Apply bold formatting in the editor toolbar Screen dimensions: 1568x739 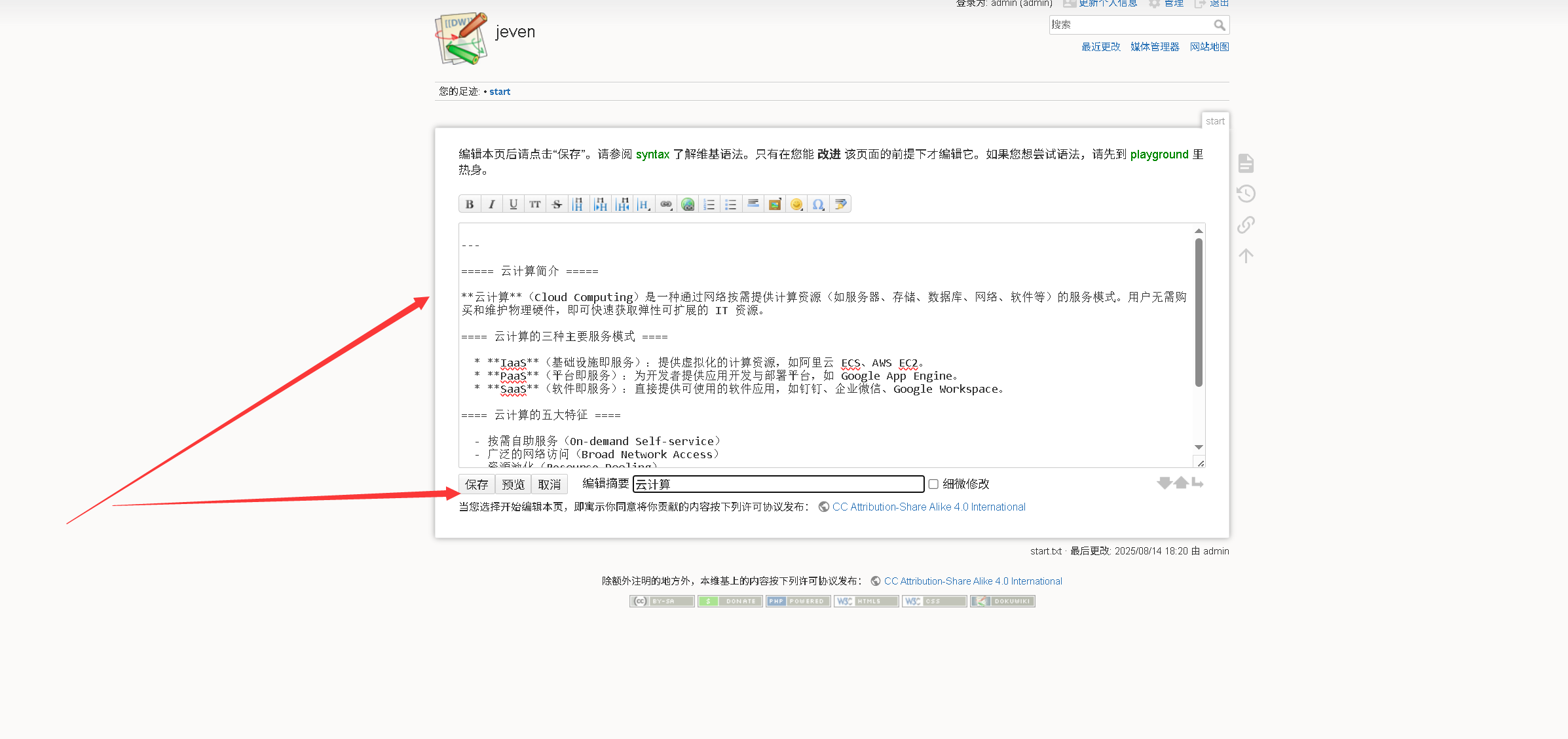pos(470,204)
